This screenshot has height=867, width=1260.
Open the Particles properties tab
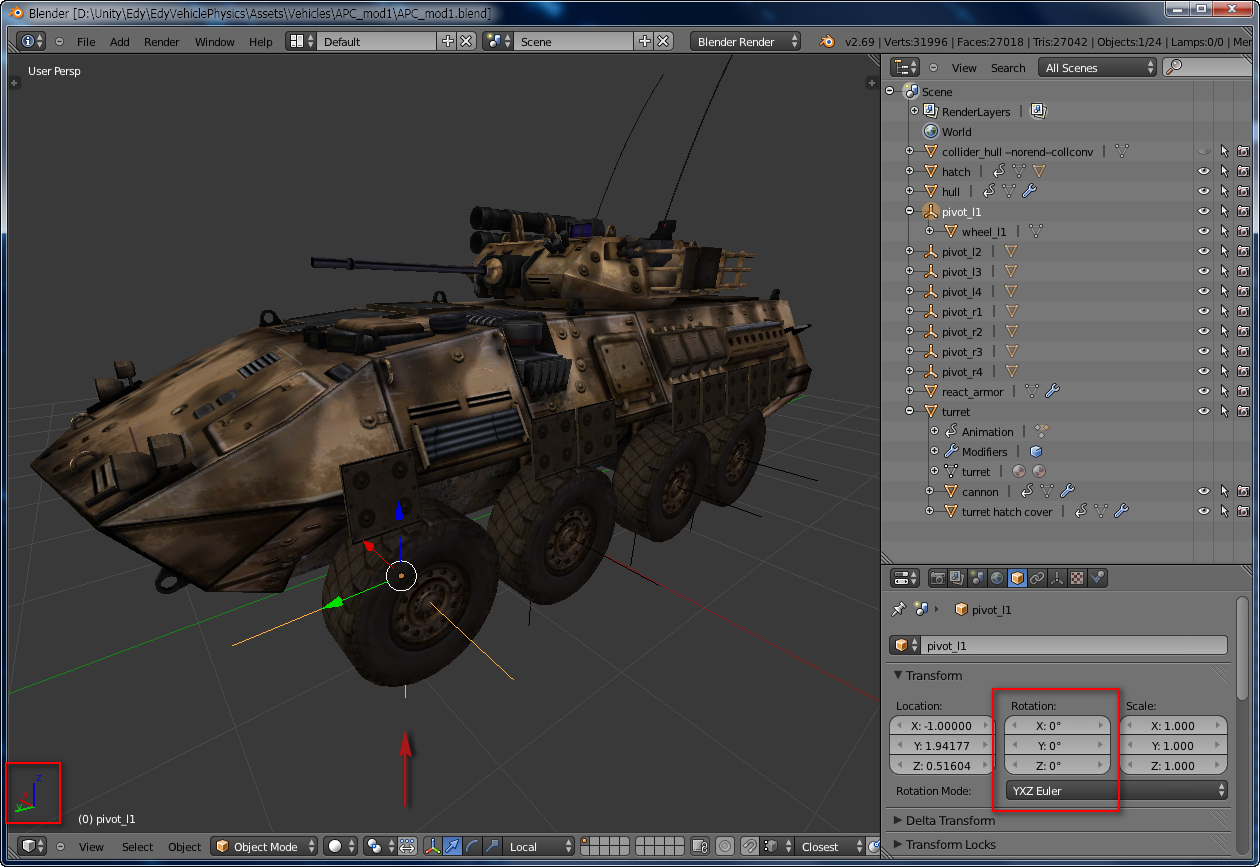point(1097,578)
